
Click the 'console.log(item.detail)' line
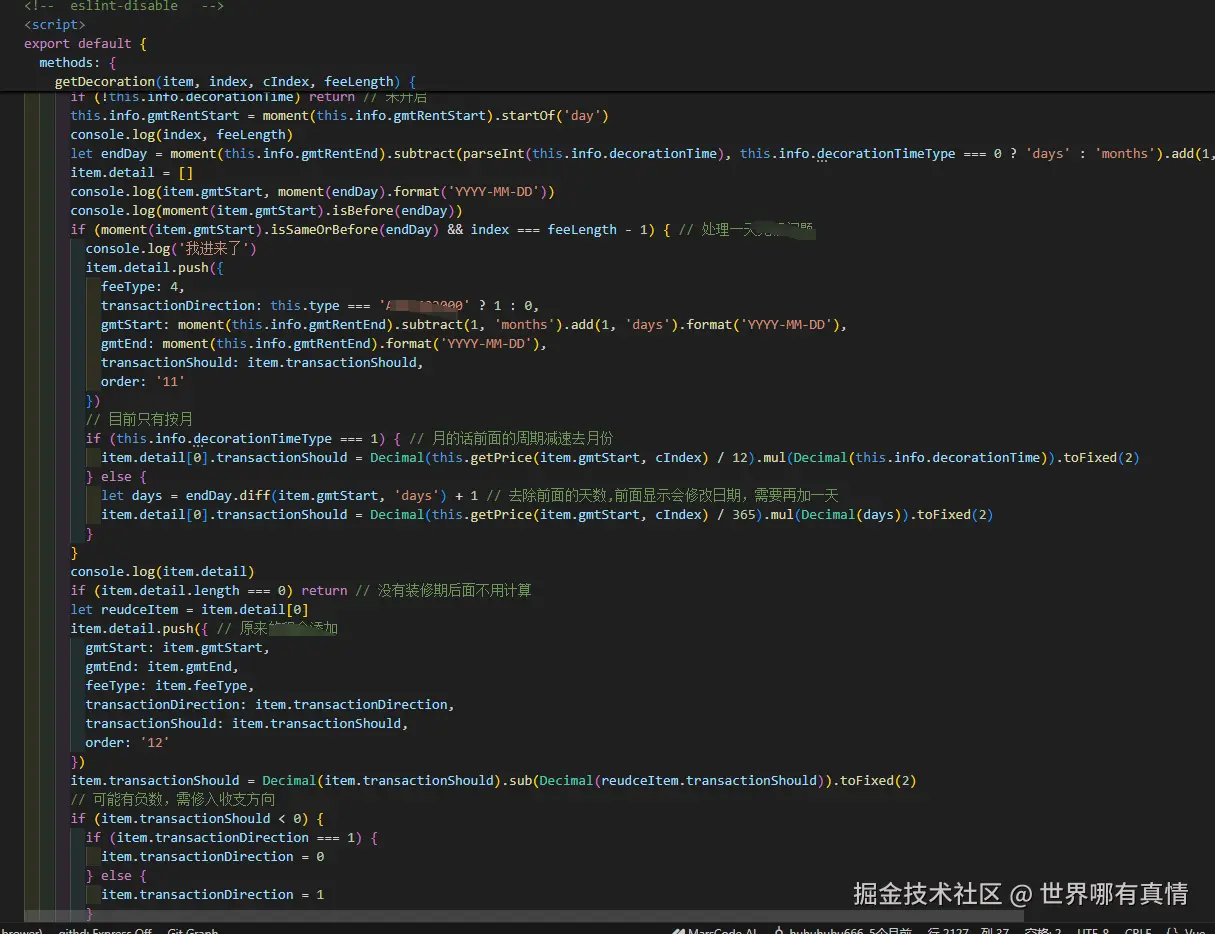162,571
